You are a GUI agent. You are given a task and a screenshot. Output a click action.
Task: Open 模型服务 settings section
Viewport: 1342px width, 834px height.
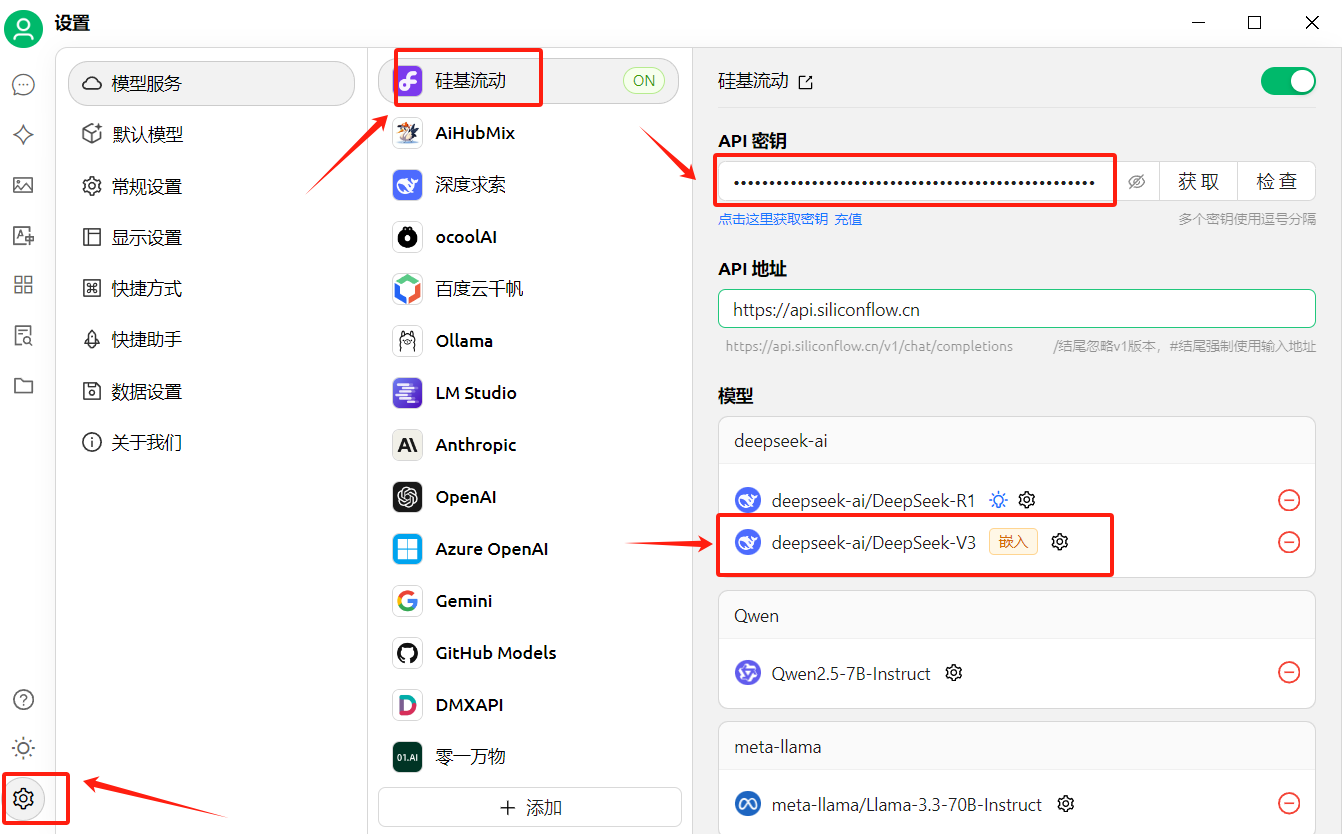[211, 83]
